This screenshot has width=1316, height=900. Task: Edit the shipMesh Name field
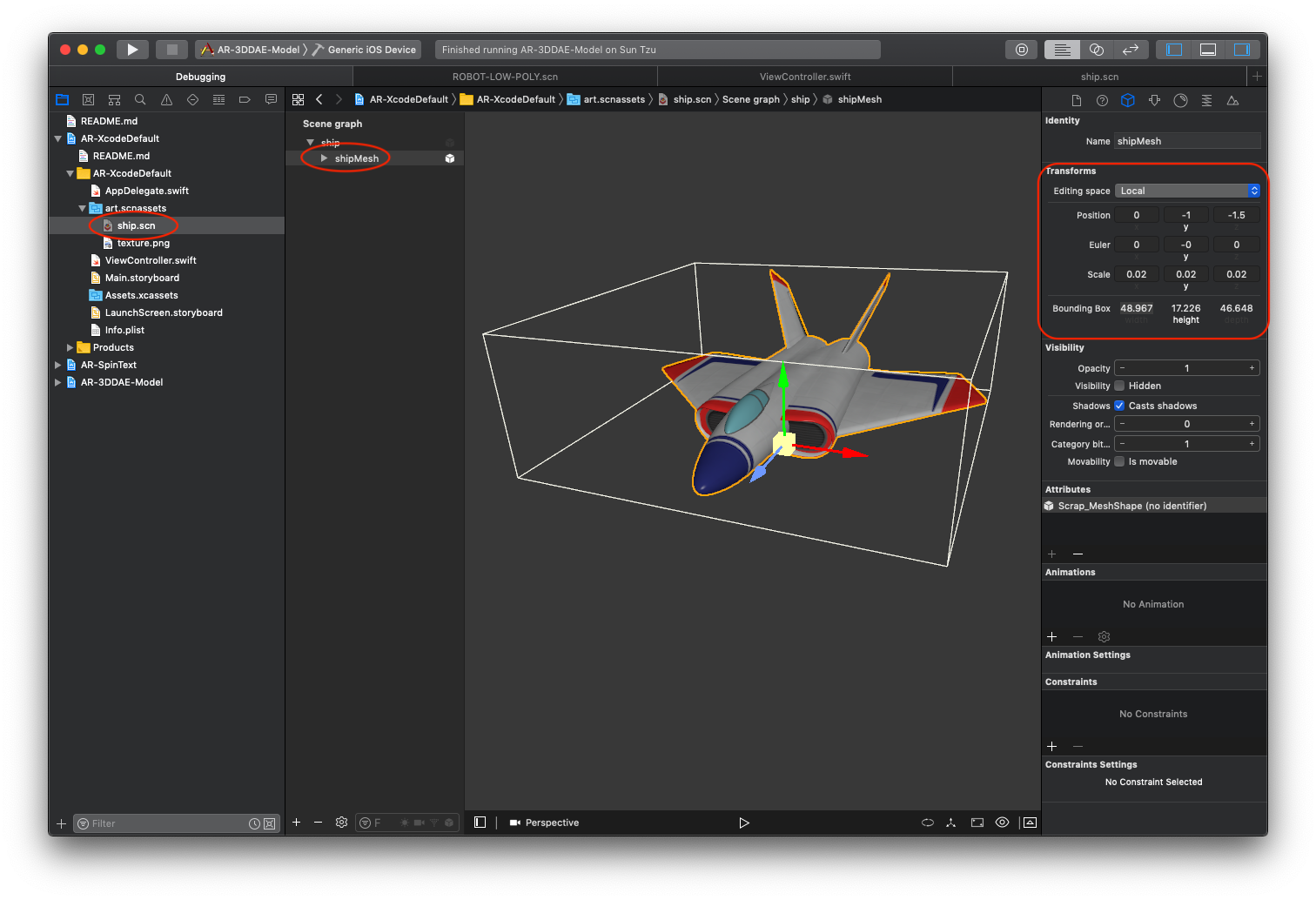pyautogui.click(x=1187, y=141)
